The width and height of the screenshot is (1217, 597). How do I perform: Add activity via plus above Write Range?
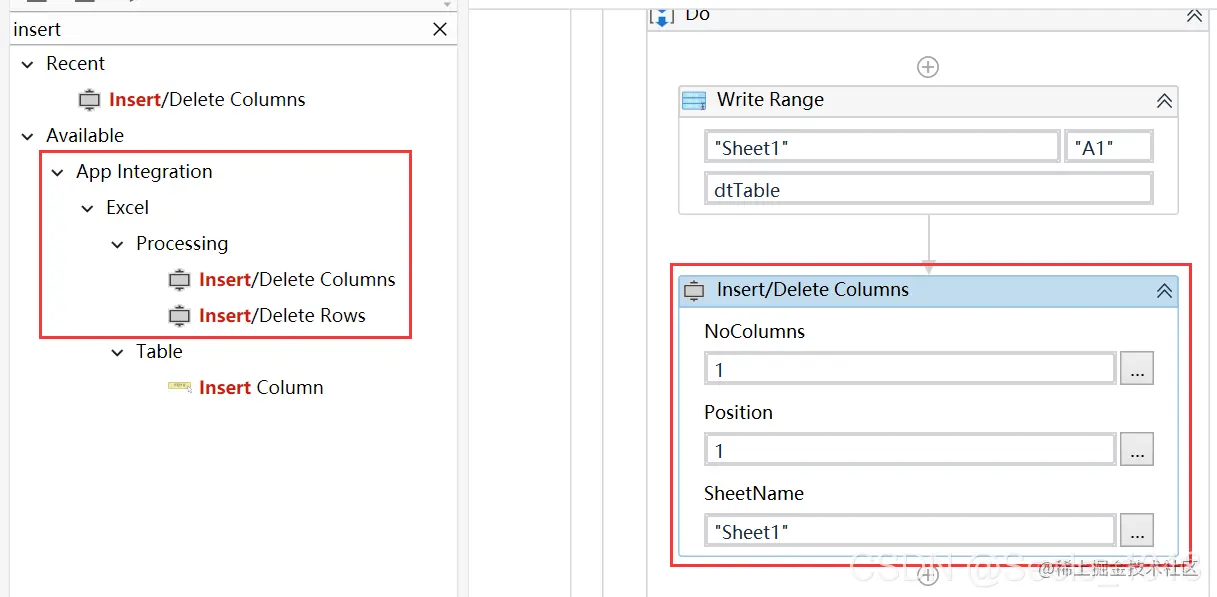point(928,67)
